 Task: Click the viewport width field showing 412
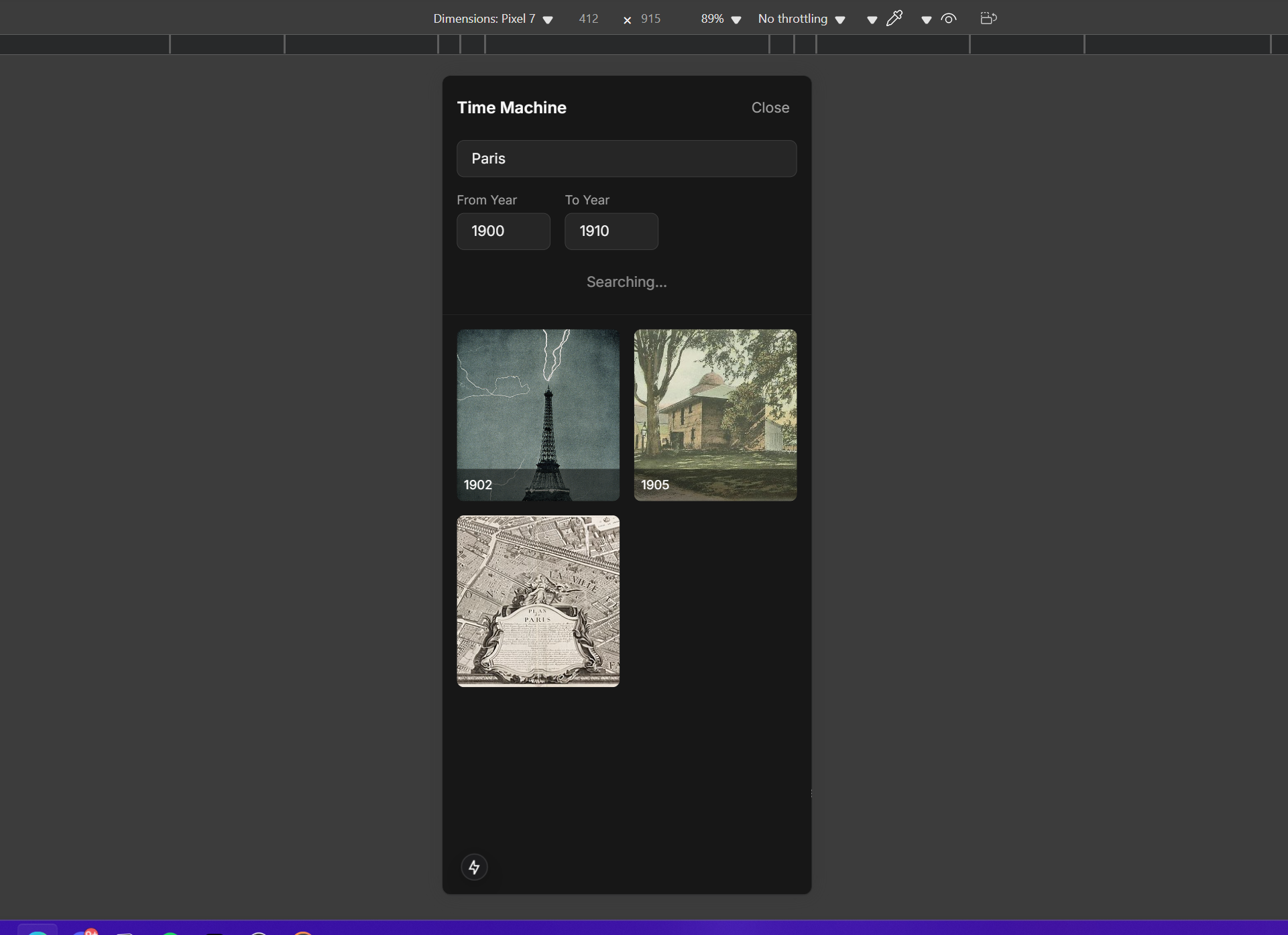[589, 19]
